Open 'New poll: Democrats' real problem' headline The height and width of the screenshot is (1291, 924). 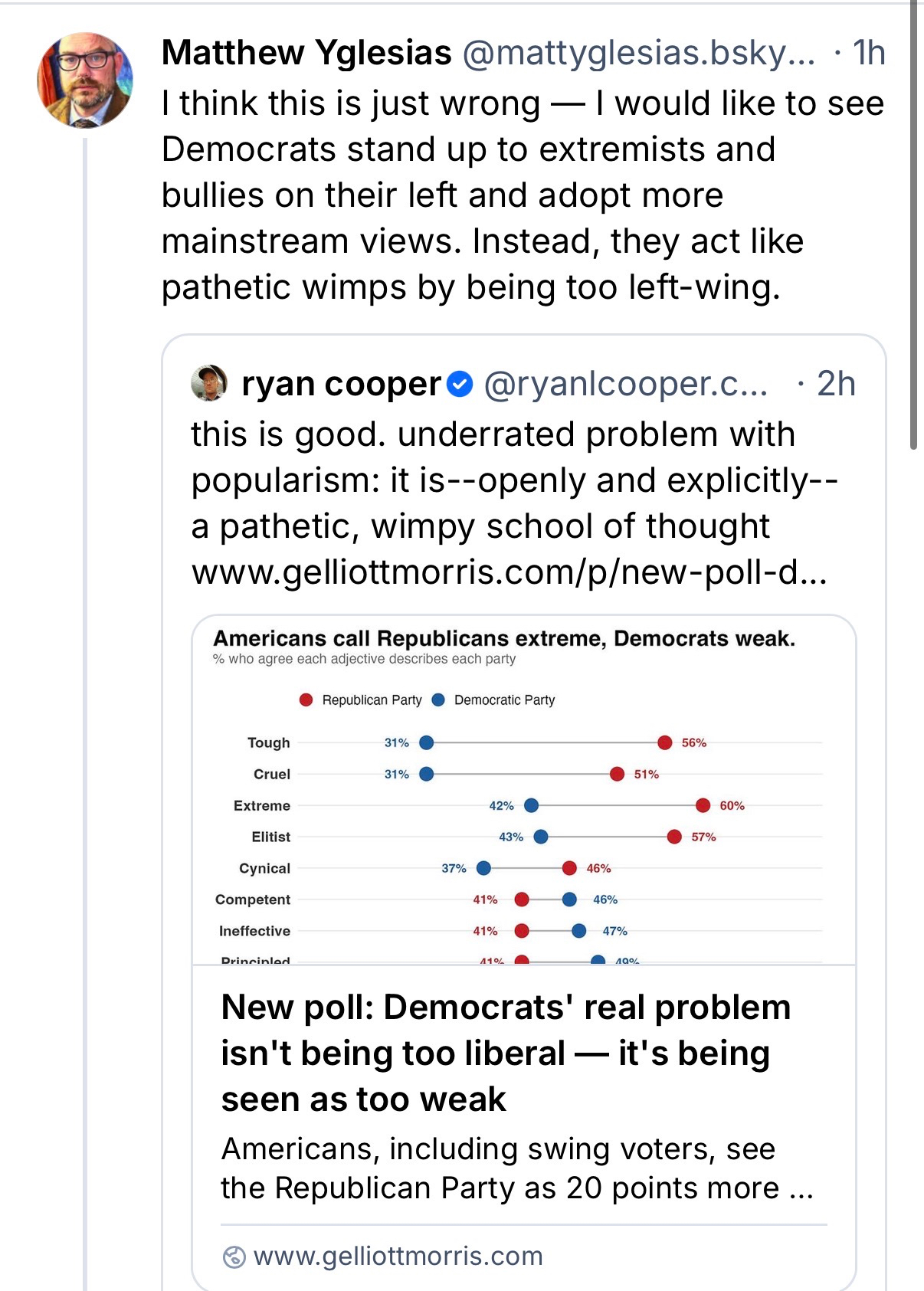tap(506, 1053)
